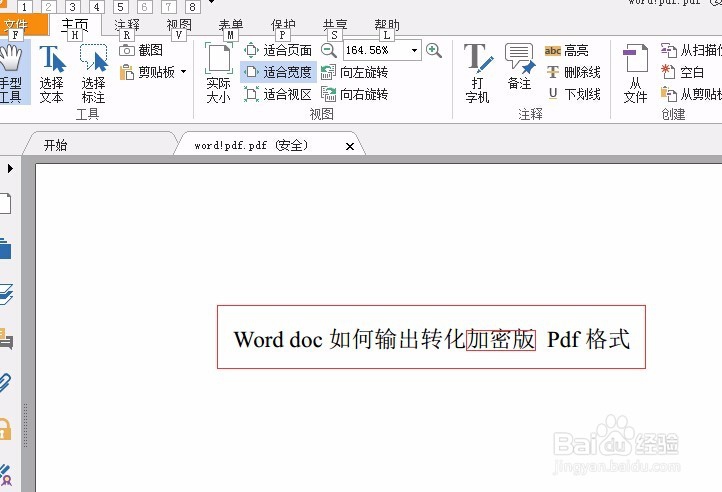This screenshot has height=492, width=722.
Task: Set view to Actual Size (实际大小)
Action: coord(219,73)
